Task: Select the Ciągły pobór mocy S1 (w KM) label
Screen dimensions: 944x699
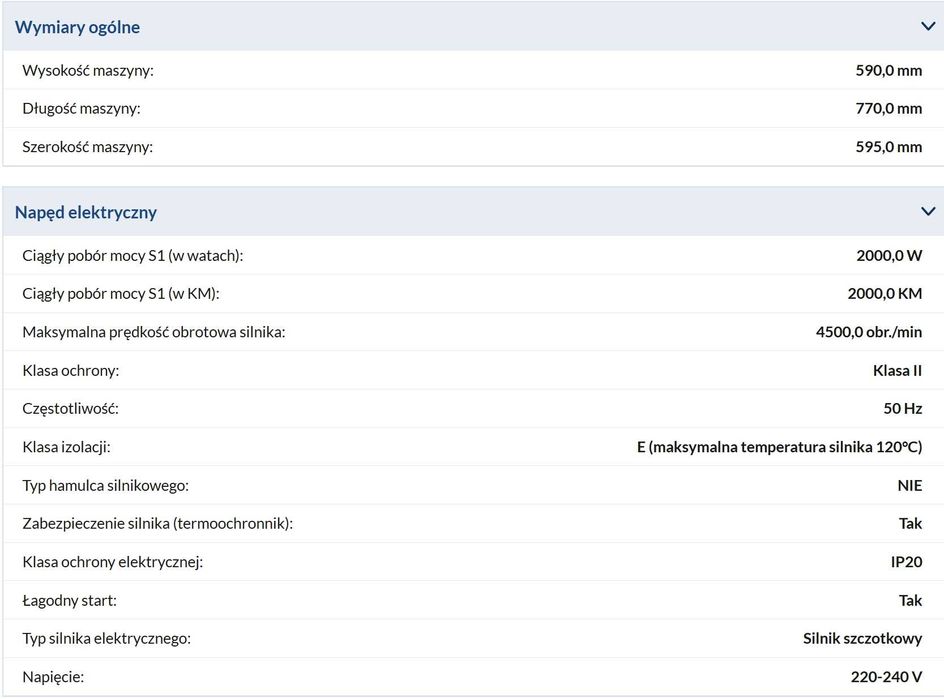Action: (x=121, y=293)
